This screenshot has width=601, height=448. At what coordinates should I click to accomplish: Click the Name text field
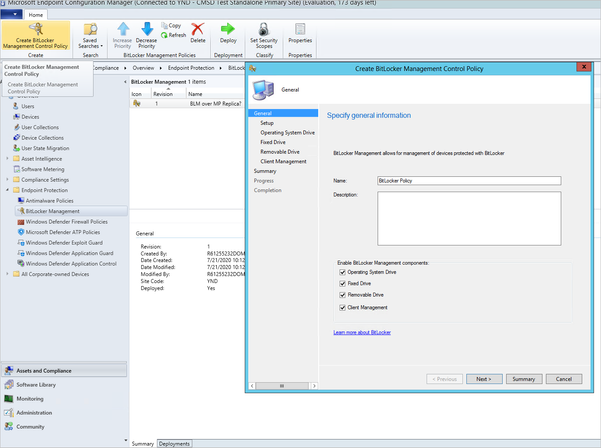point(469,181)
